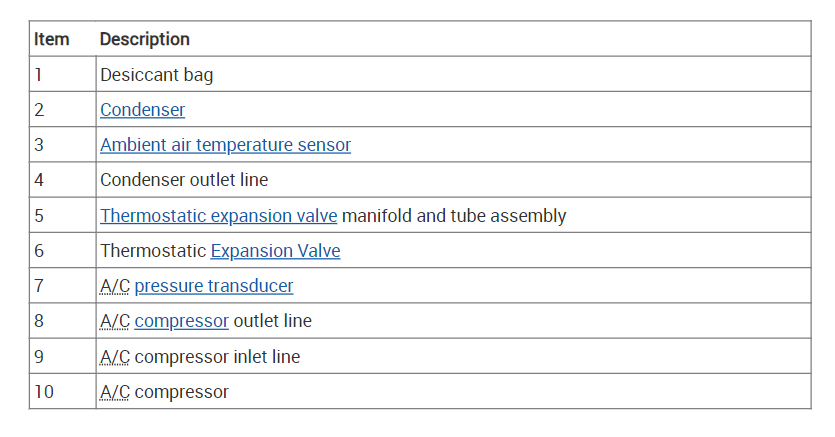Click the compressor link in row 8
This screenshot has width=835, height=437.
tap(181, 321)
